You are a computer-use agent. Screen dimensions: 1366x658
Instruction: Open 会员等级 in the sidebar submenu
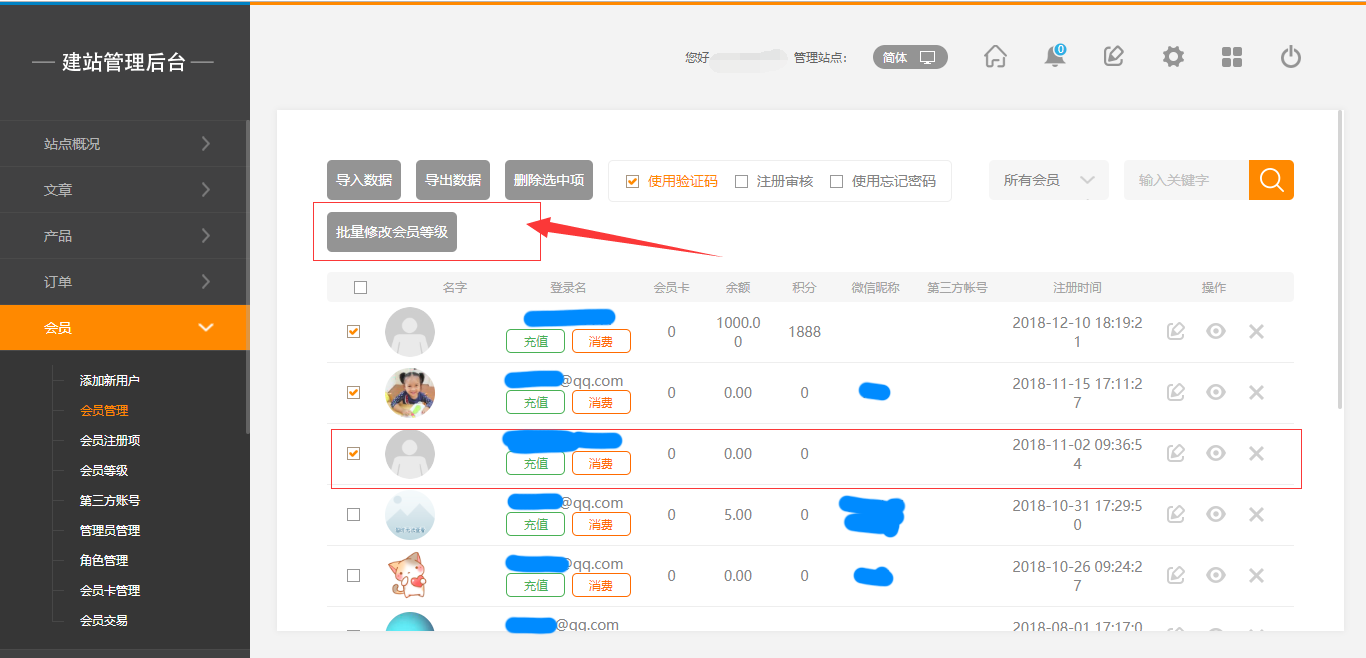coord(104,470)
